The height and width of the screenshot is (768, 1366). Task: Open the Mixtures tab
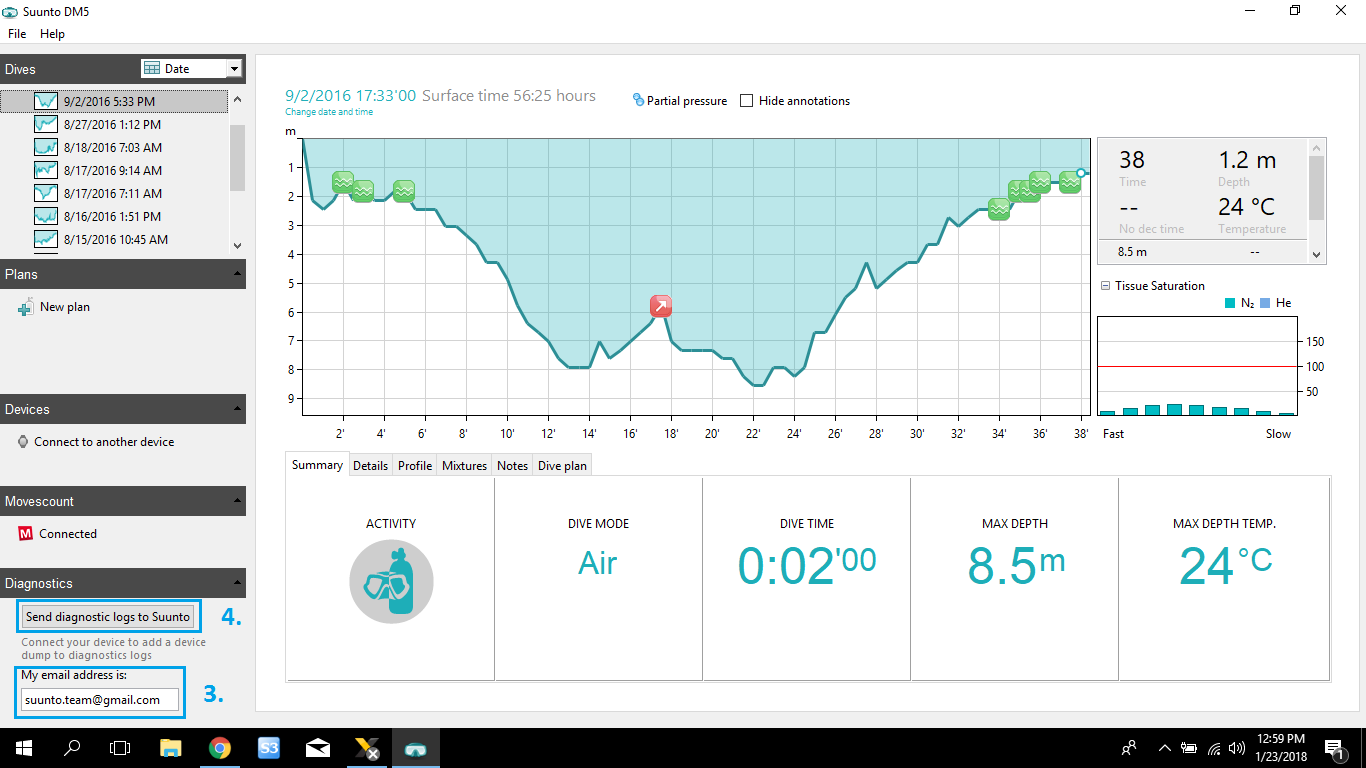tap(464, 466)
